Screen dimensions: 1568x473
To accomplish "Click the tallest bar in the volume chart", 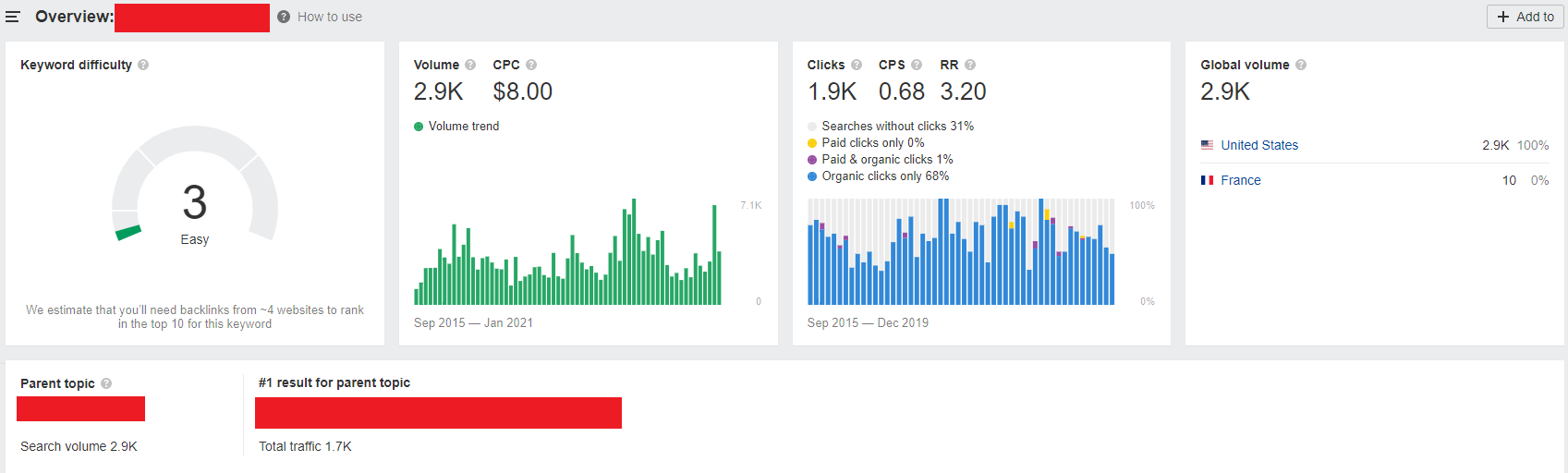I will (x=634, y=251).
